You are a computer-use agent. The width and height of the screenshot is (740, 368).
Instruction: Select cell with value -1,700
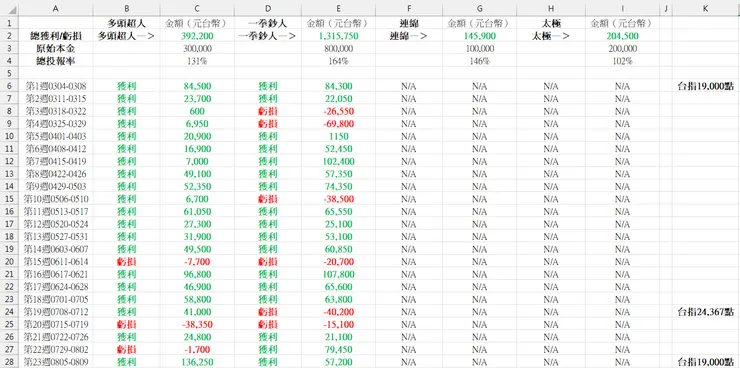[197, 349]
